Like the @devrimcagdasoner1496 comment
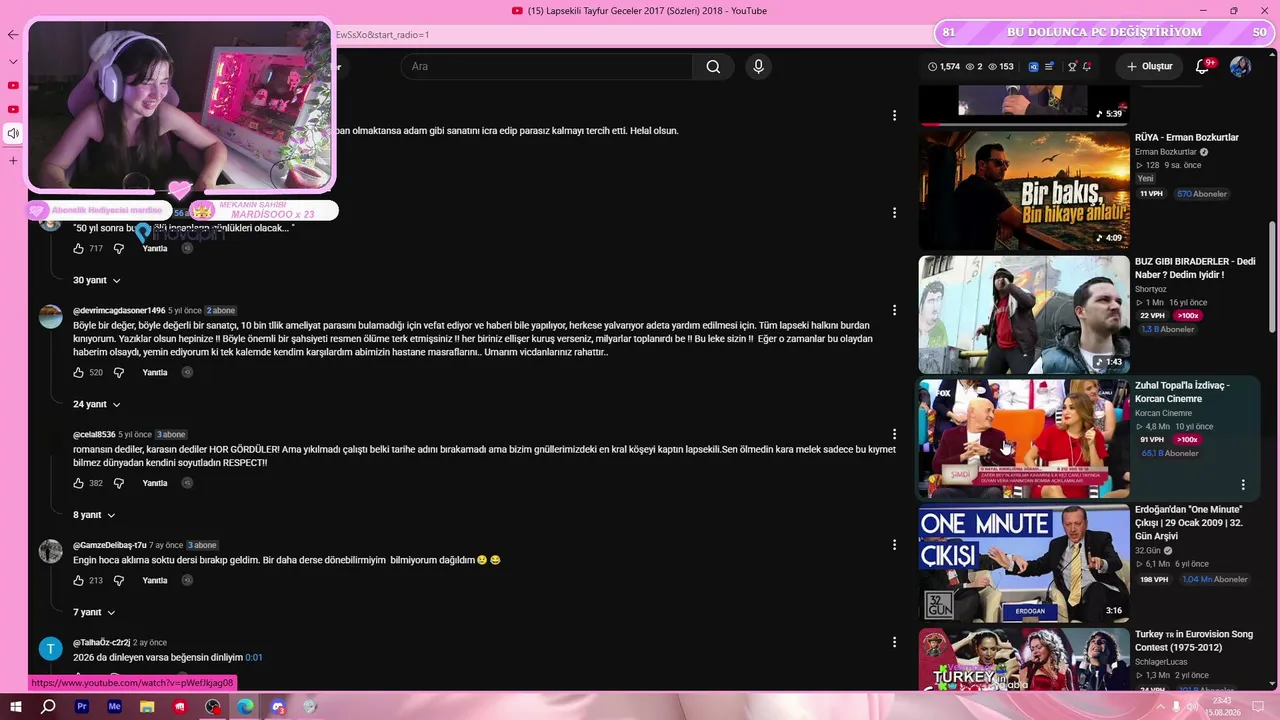Screen dimensions: 1280x720 point(79,372)
